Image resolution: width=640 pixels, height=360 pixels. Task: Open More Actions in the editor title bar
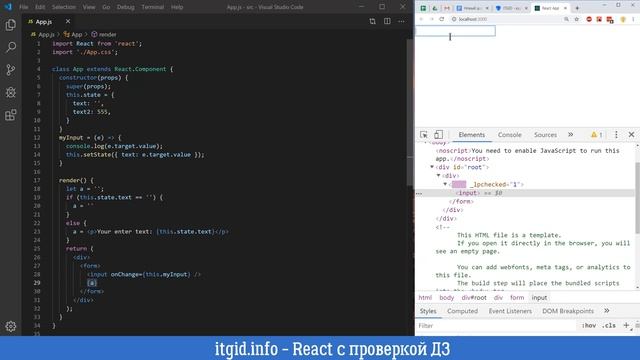[401, 21]
